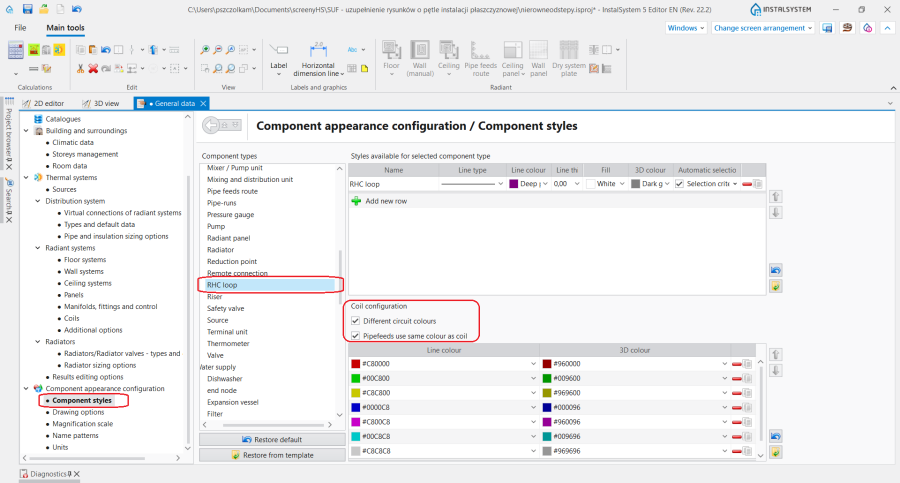
Task: Click the Restore default button
Action: (x=272, y=439)
